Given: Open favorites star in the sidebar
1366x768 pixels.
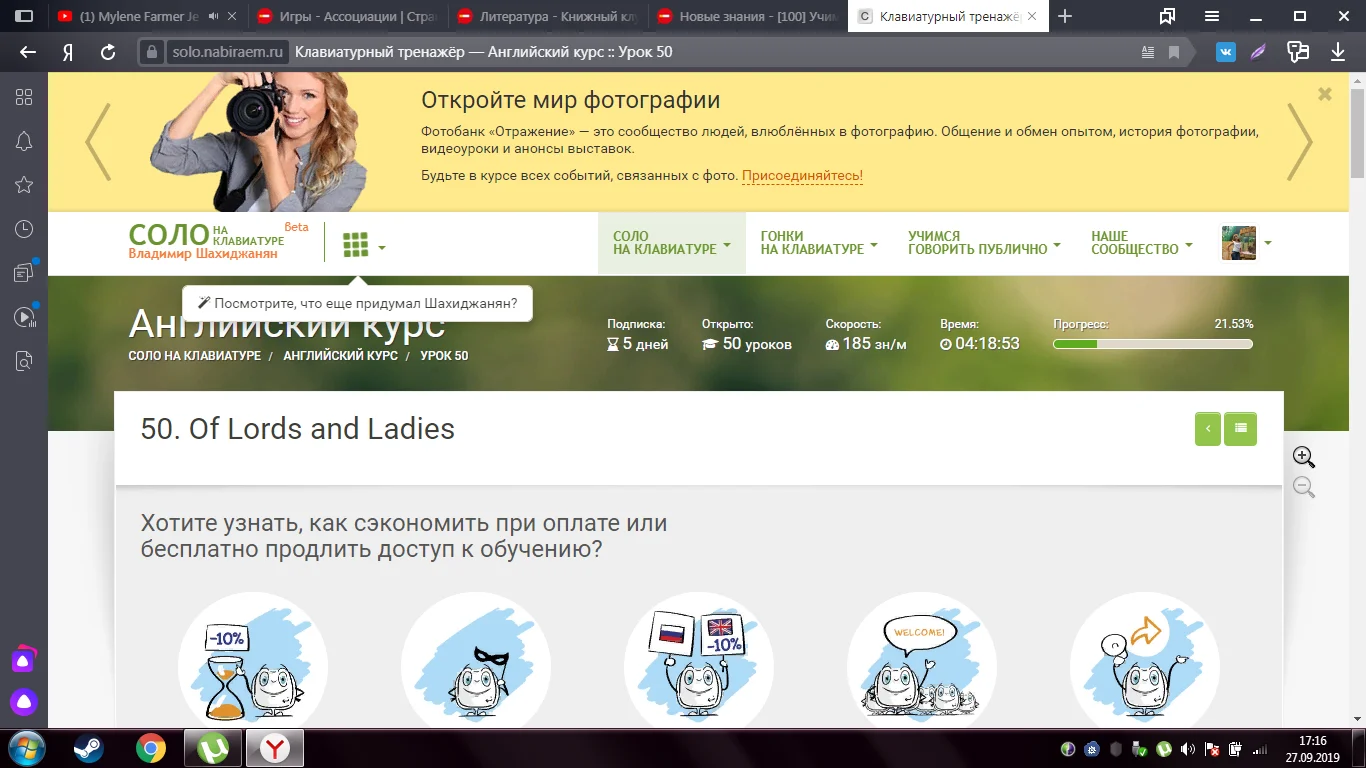Looking at the screenshot, I should point(24,185).
